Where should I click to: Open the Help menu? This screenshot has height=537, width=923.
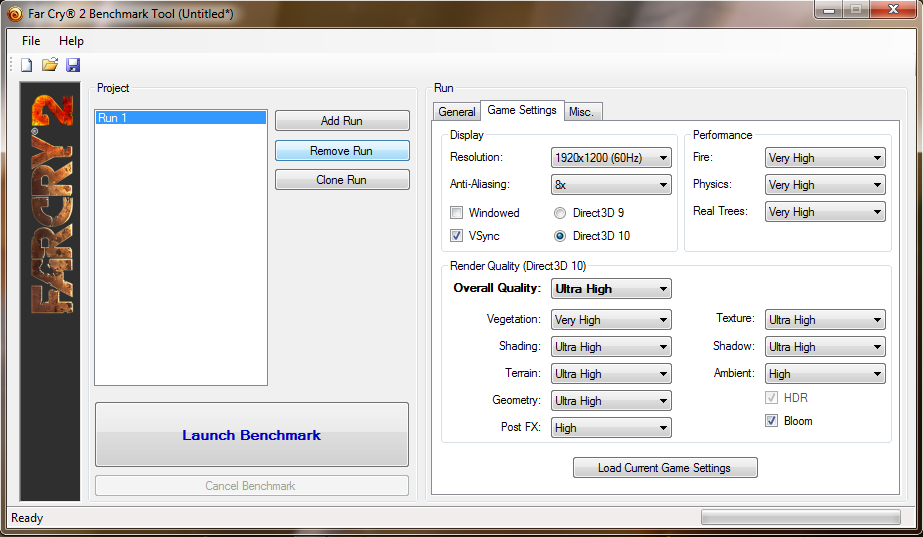click(x=71, y=41)
